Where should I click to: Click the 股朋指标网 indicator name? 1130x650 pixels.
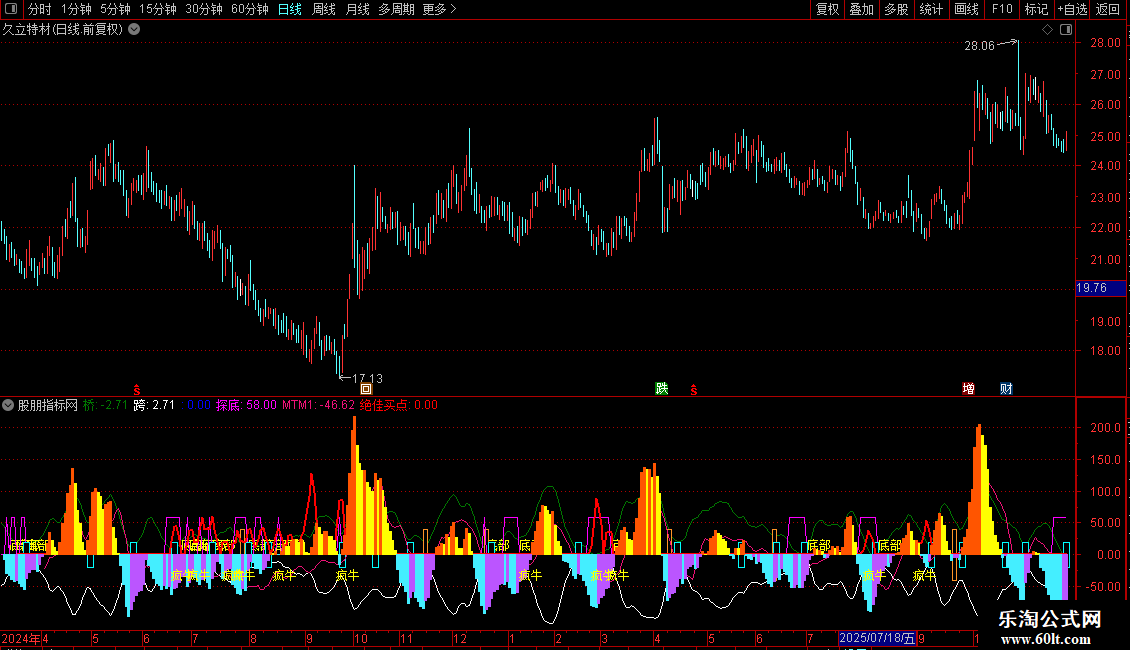pyautogui.click(x=48, y=405)
